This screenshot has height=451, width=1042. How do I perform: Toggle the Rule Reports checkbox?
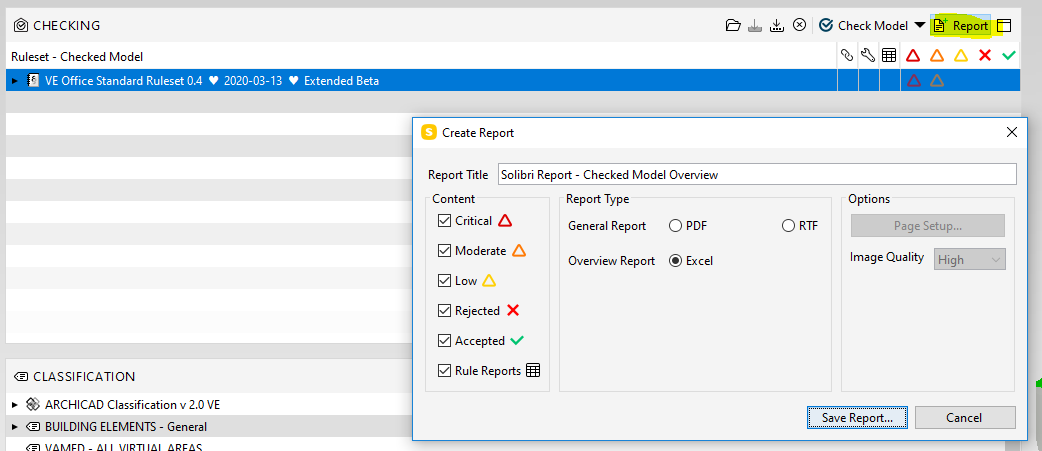click(445, 371)
